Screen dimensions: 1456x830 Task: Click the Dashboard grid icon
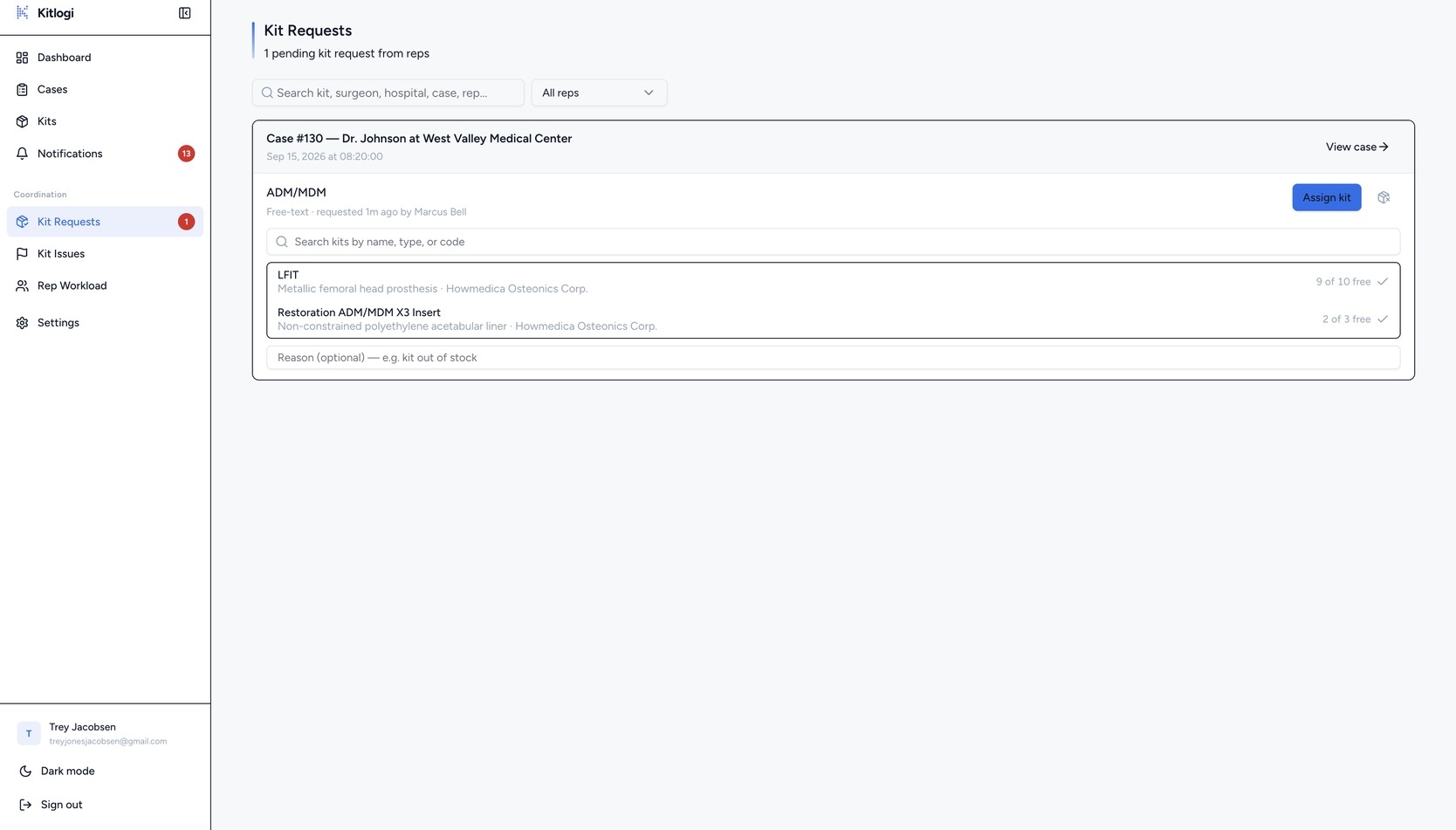(x=23, y=58)
